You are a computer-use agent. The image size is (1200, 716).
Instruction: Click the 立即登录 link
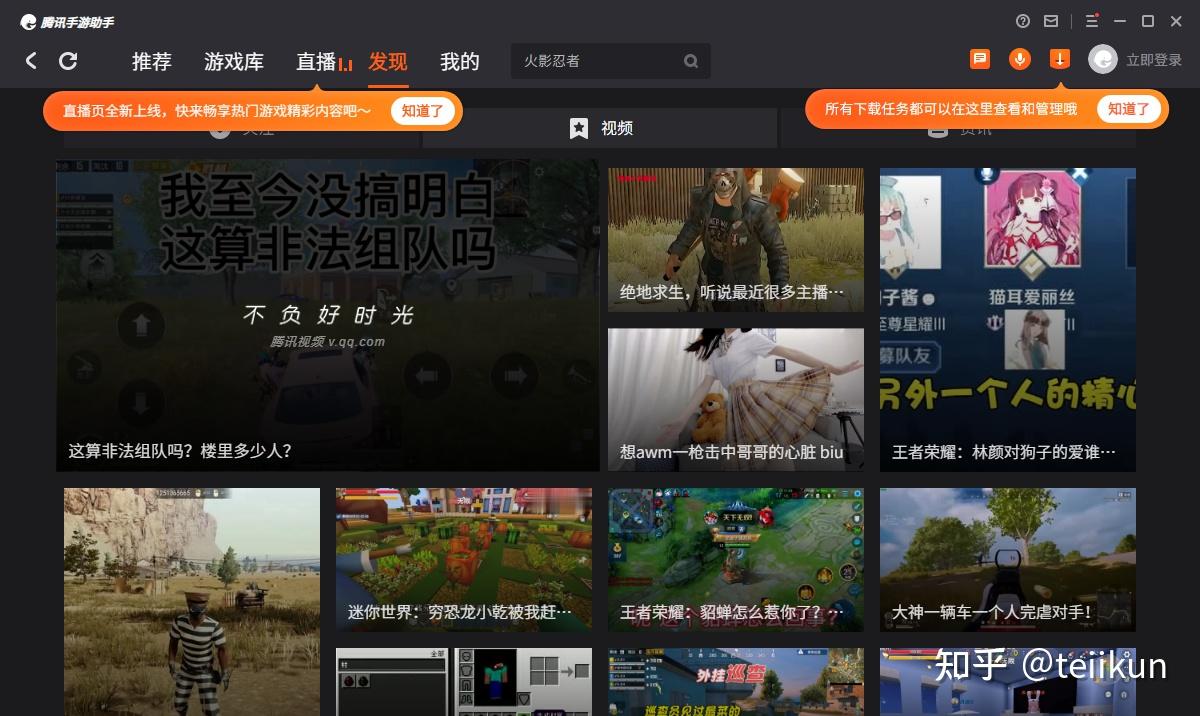(1154, 60)
